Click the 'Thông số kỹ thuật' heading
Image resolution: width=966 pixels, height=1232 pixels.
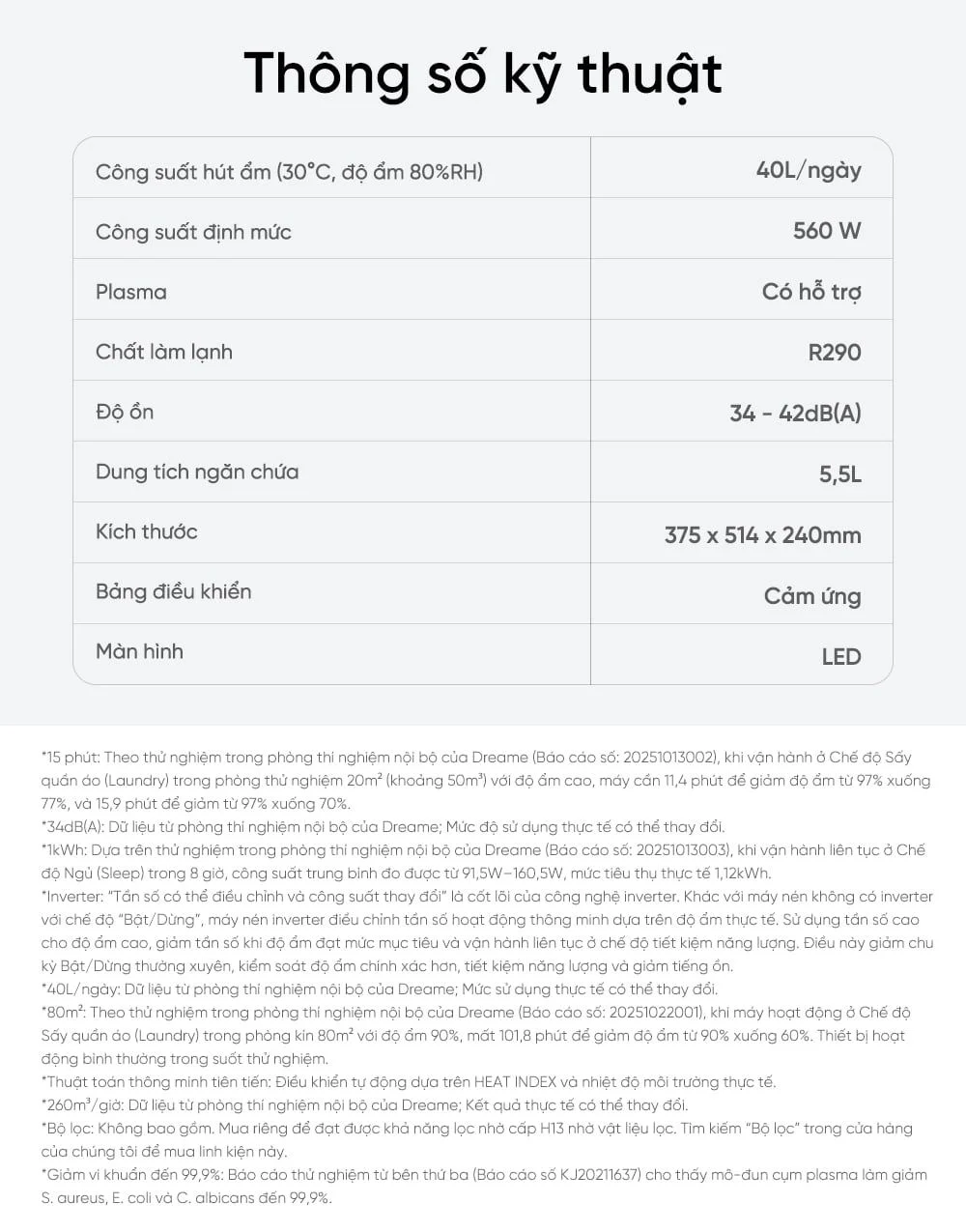[483, 74]
